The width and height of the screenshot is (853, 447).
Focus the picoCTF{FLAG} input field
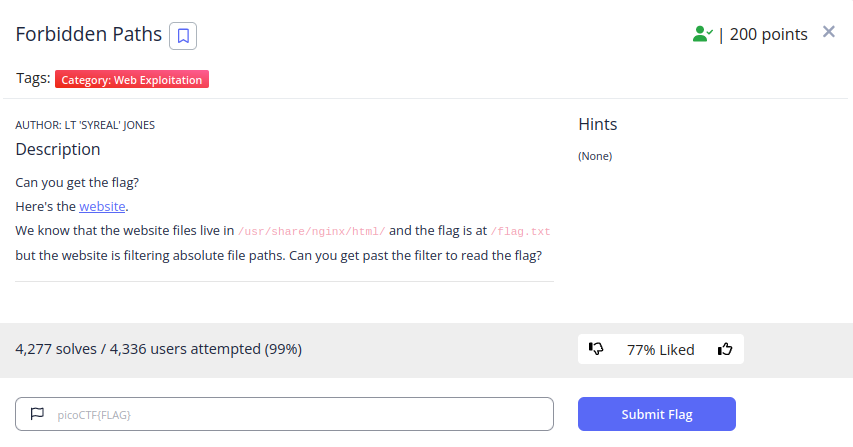pyautogui.click(x=285, y=414)
